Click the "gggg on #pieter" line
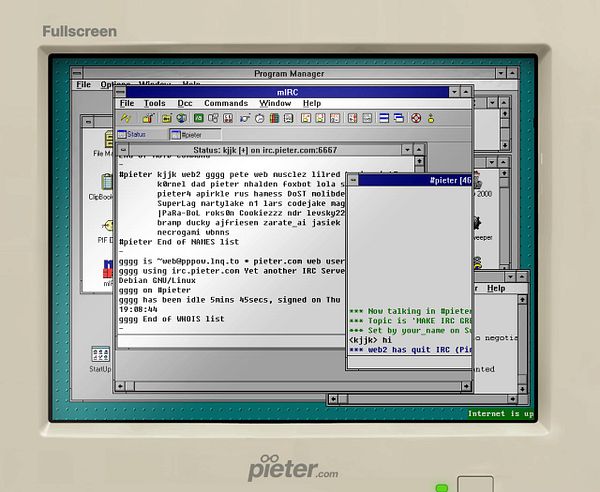The height and width of the screenshot is (492, 600). [155, 290]
